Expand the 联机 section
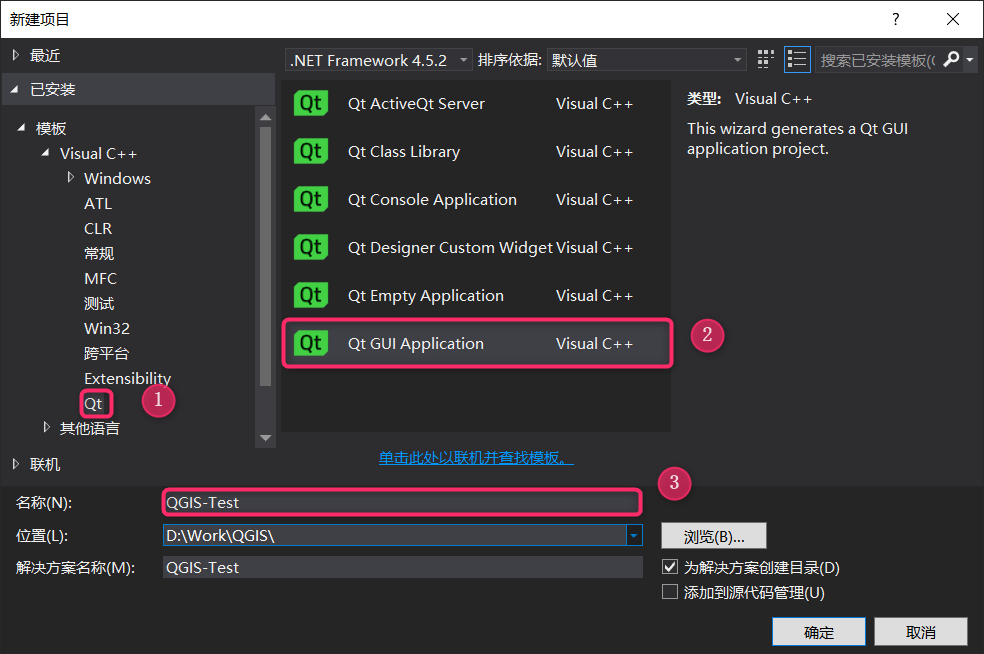Image resolution: width=984 pixels, height=654 pixels. click(16, 464)
